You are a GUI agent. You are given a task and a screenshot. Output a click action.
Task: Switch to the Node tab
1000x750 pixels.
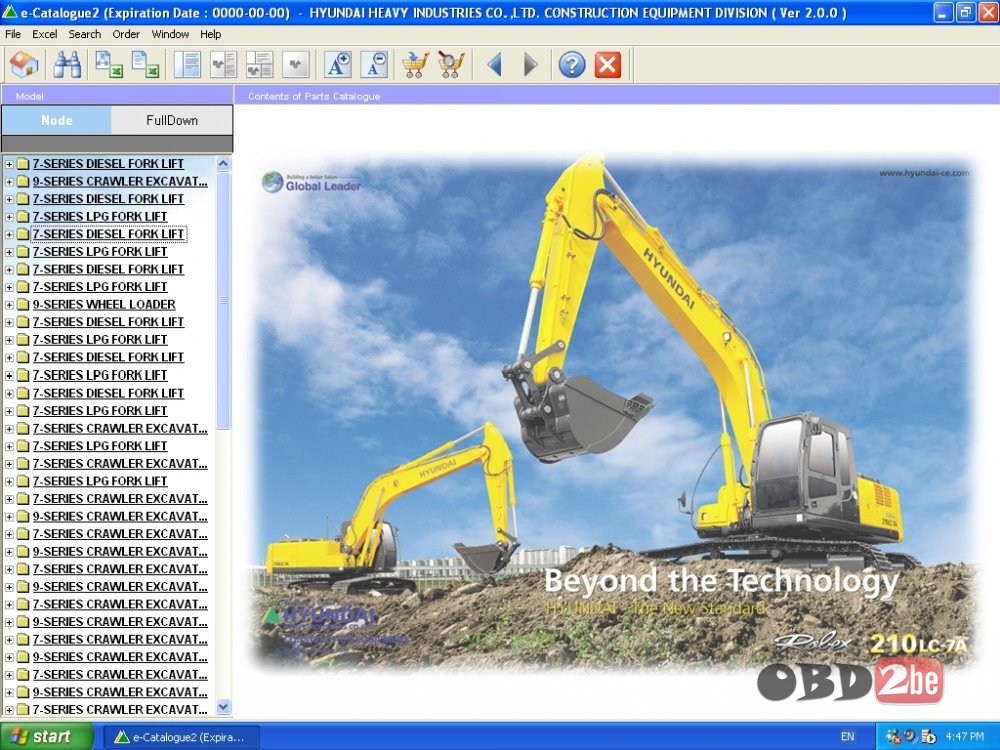(57, 120)
